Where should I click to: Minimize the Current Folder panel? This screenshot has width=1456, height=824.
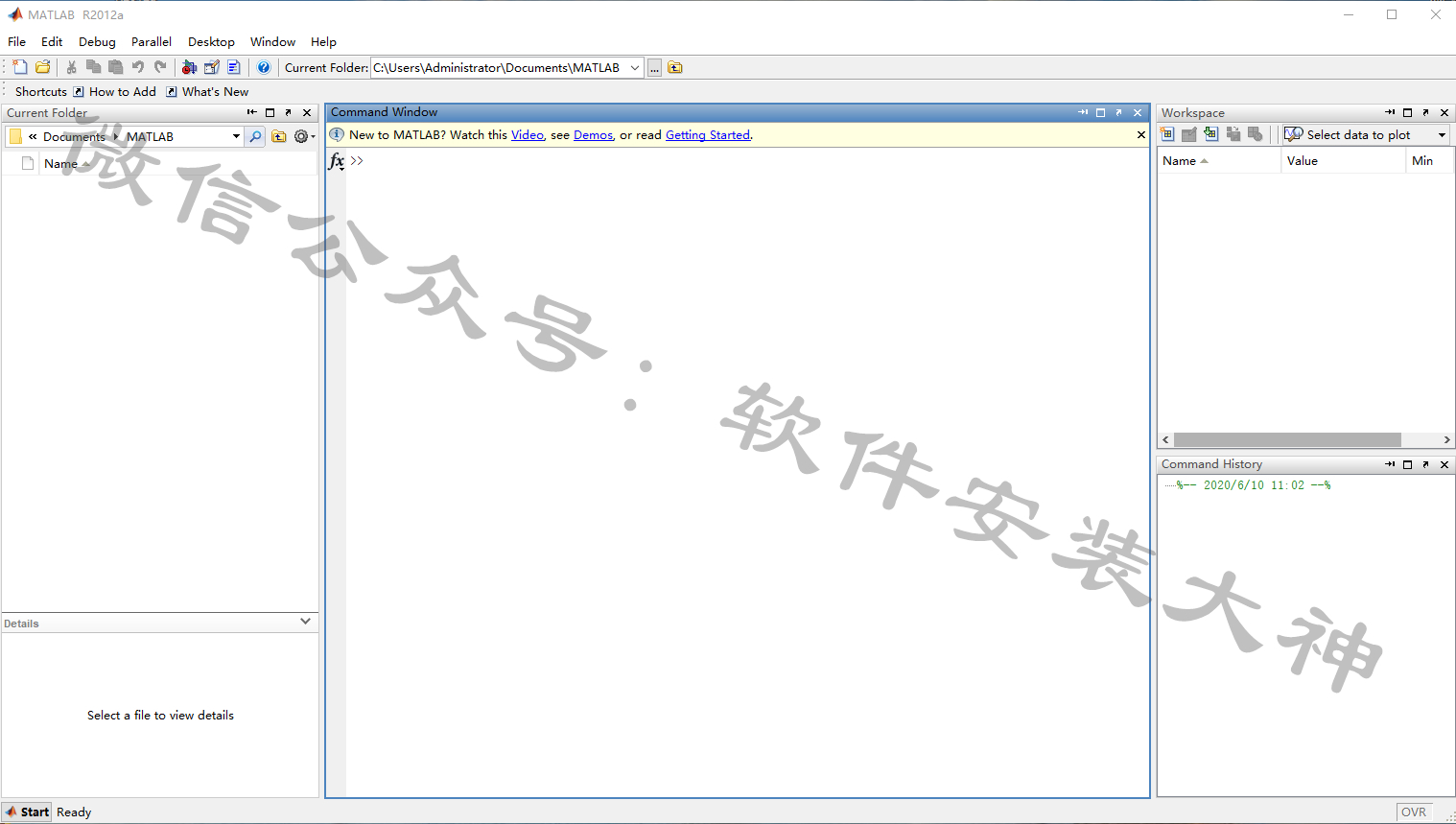(x=252, y=113)
